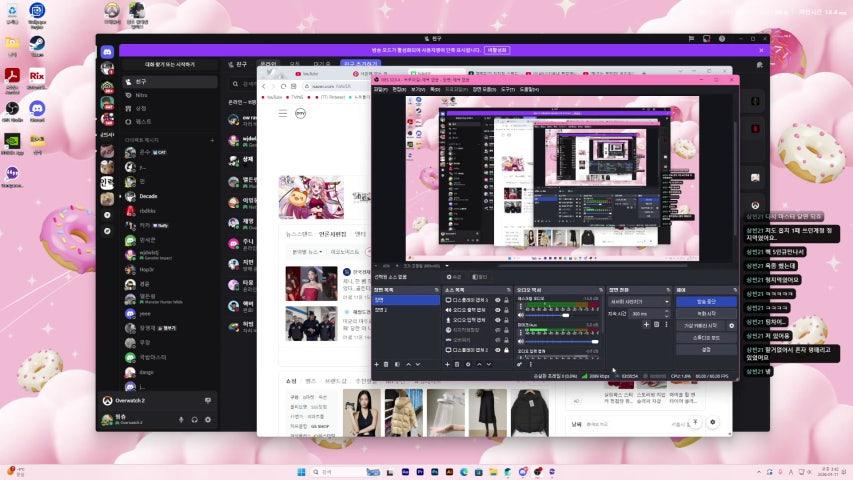Reload the page in the browser window
The image size is (853, 480).
(283, 86)
